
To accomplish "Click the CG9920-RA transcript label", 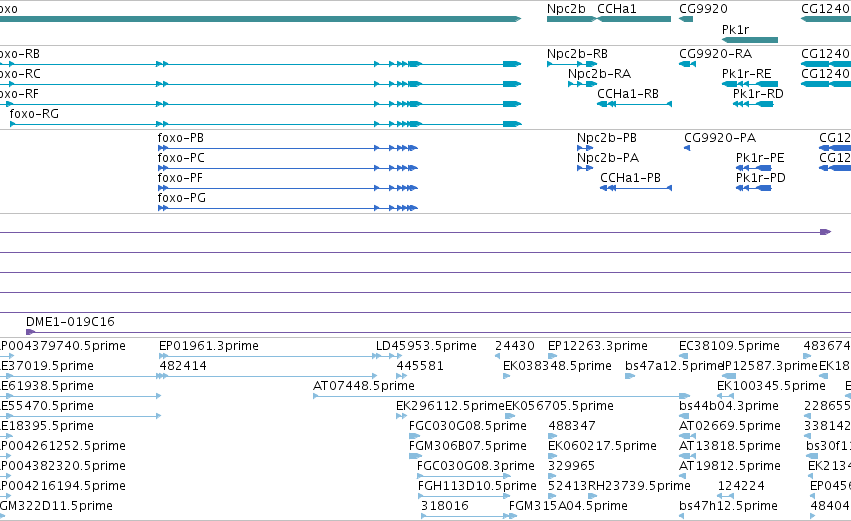I will (x=715, y=54).
